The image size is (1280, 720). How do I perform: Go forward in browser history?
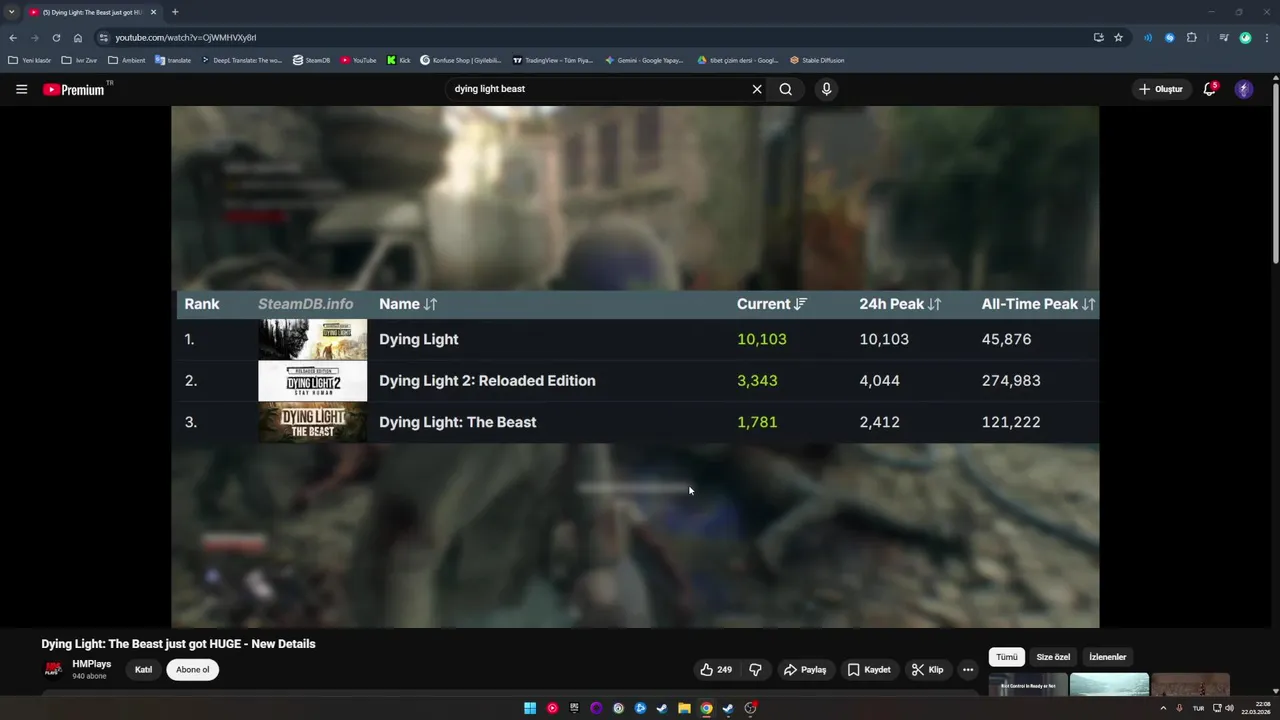point(35,37)
